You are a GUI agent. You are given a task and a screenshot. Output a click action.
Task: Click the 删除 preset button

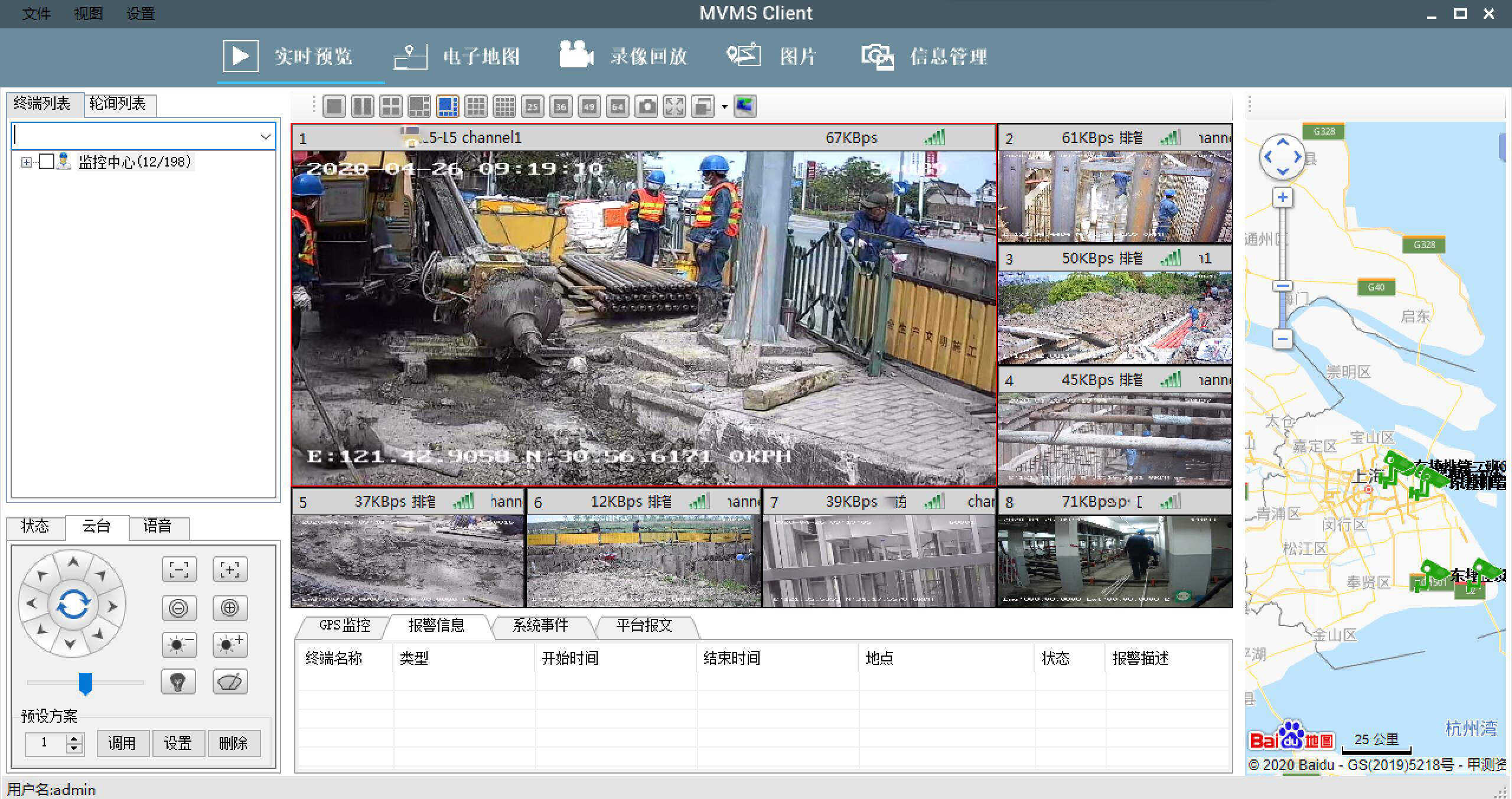click(234, 743)
